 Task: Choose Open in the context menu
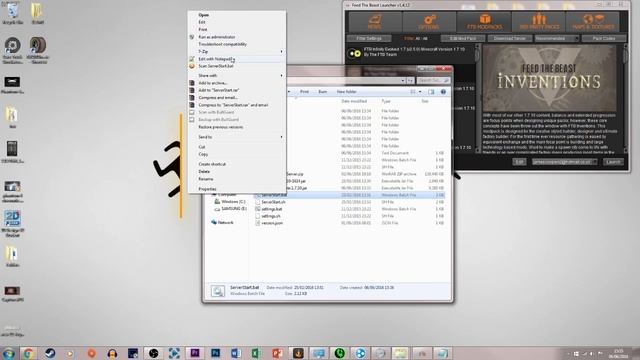pos(203,15)
